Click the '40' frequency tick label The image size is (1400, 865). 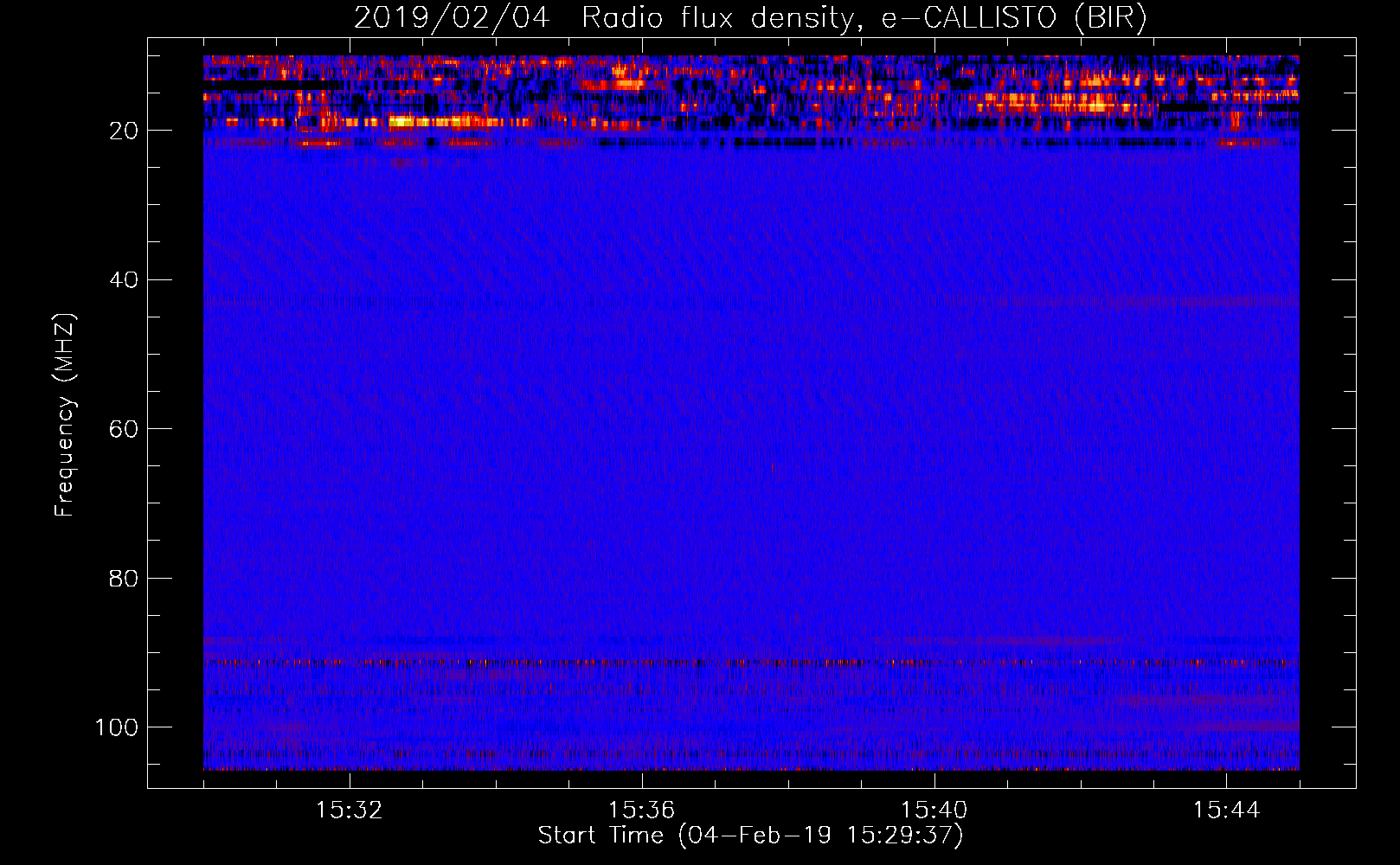coord(124,280)
